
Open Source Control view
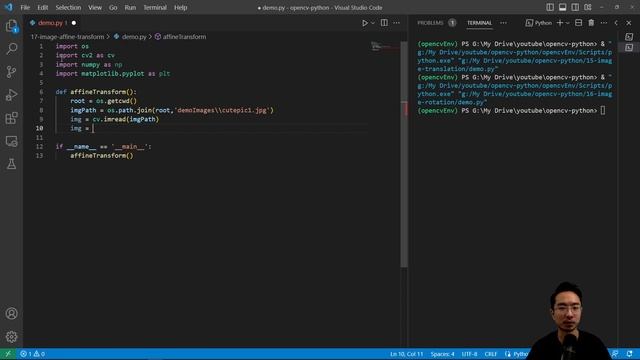click(11, 72)
